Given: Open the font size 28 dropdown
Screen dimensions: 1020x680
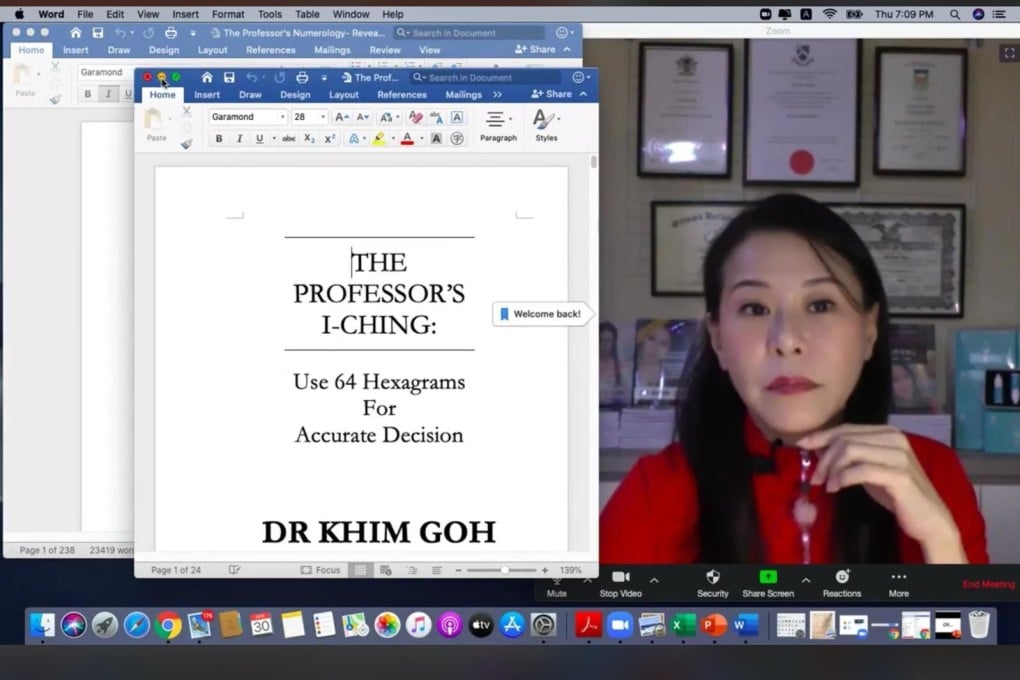Looking at the screenshot, I should pyautogui.click(x=322, y=116).
